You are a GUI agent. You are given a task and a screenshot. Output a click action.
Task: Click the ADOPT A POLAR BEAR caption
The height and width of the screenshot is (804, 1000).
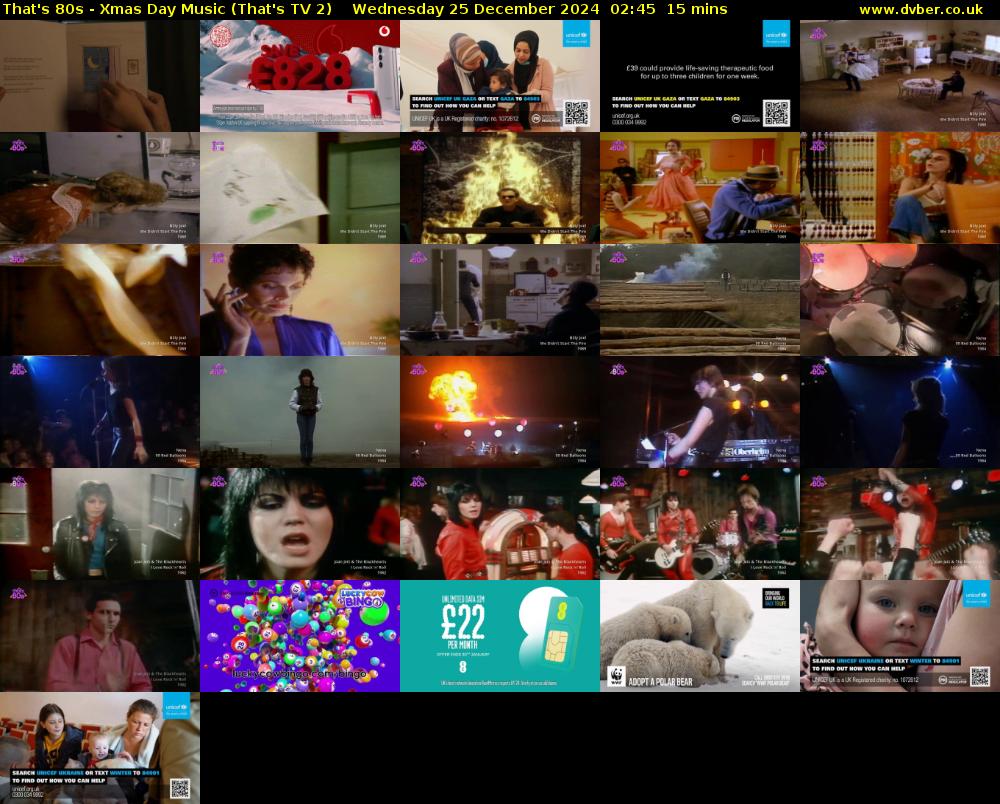[x=660, y=682]
